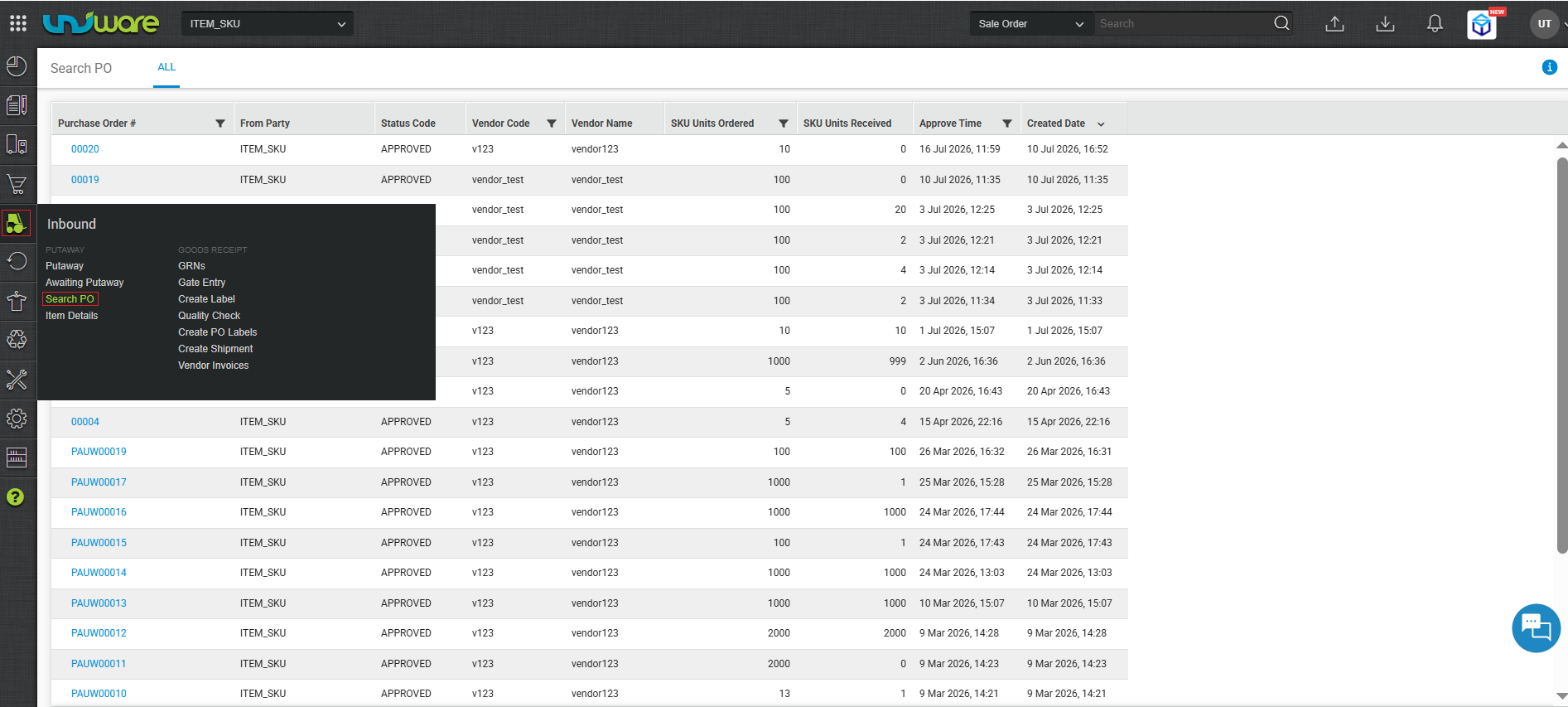Open GRNs under Goods Receipt
Image resolution: width=1568 pixels, height=707 pixels.
click(191, 266)
